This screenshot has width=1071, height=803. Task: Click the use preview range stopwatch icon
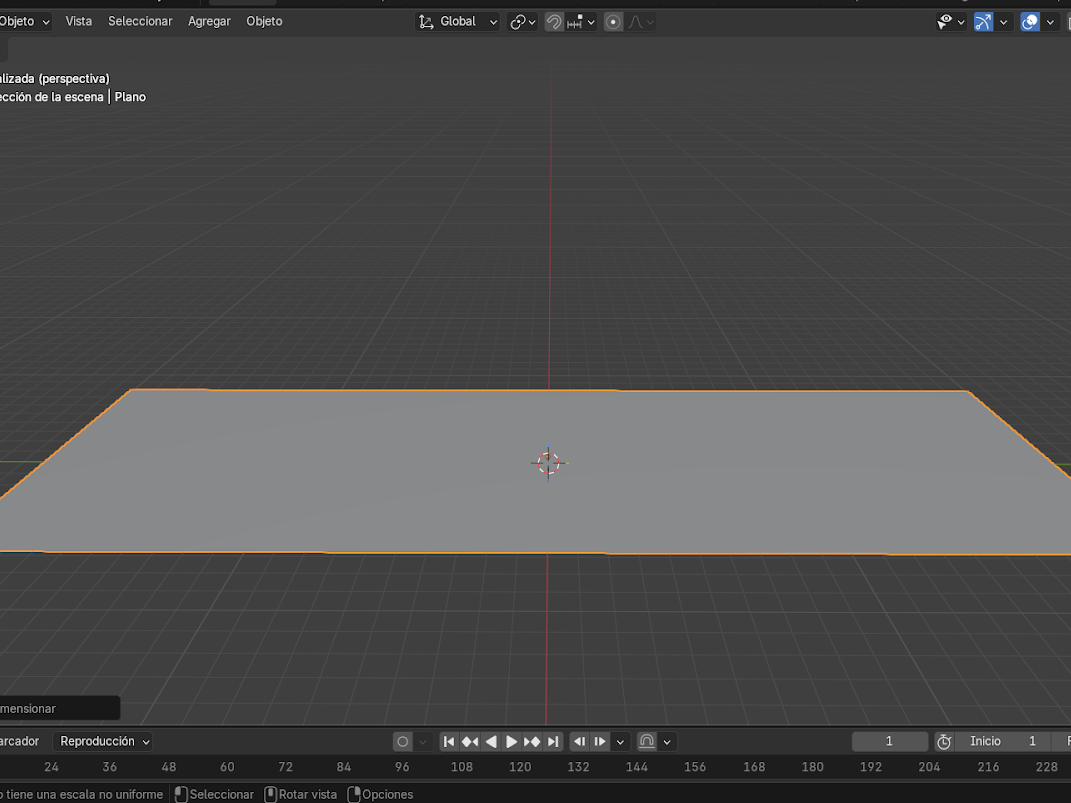pos(943,741)
